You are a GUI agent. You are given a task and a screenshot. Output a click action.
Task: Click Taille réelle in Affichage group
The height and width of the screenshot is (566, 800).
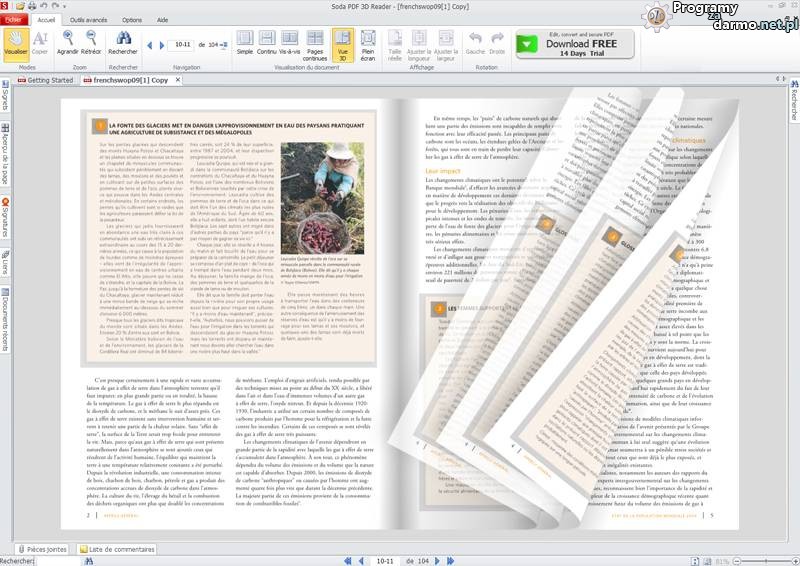[394, 45]
